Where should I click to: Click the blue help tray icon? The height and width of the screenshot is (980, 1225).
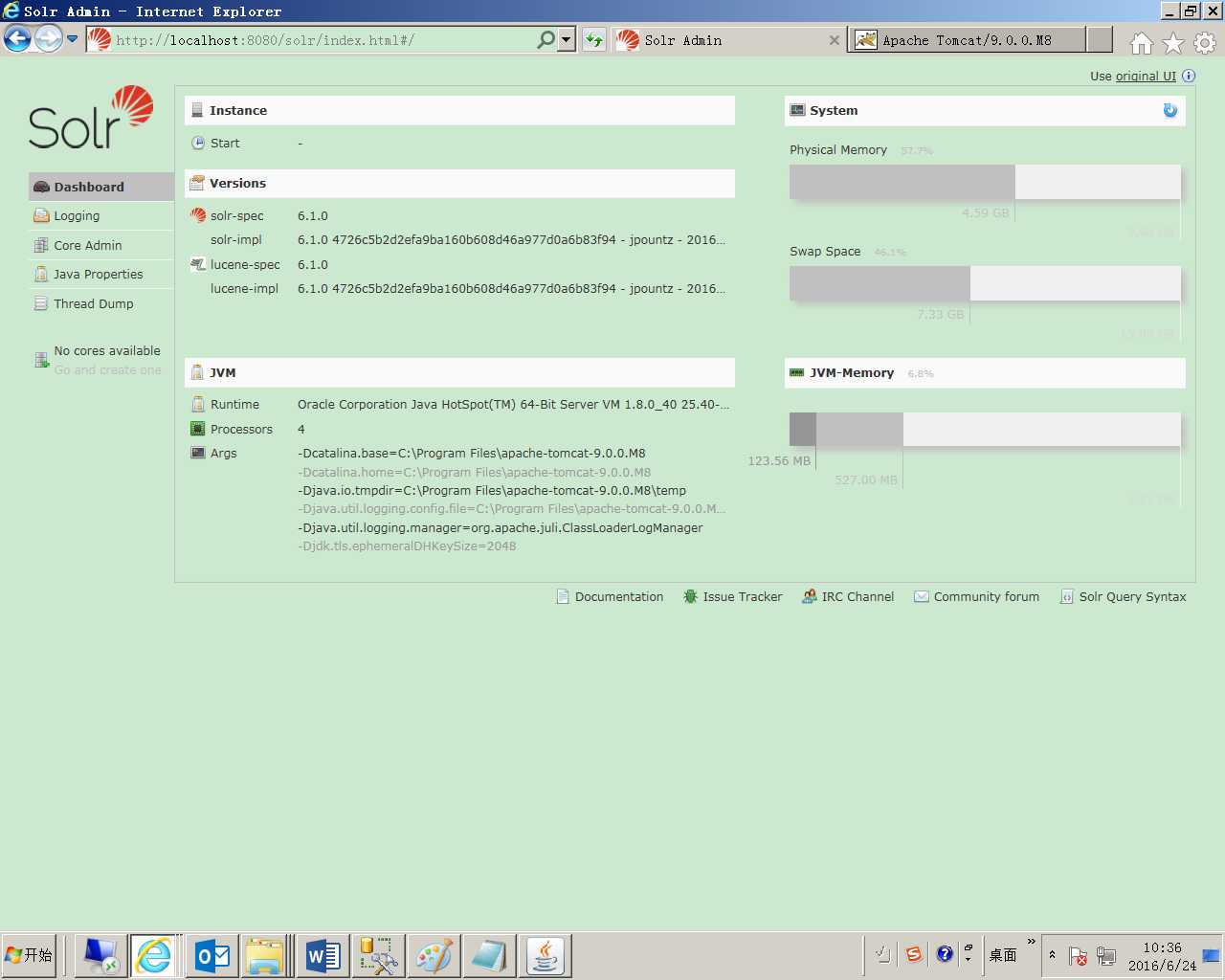click(945, 954)
